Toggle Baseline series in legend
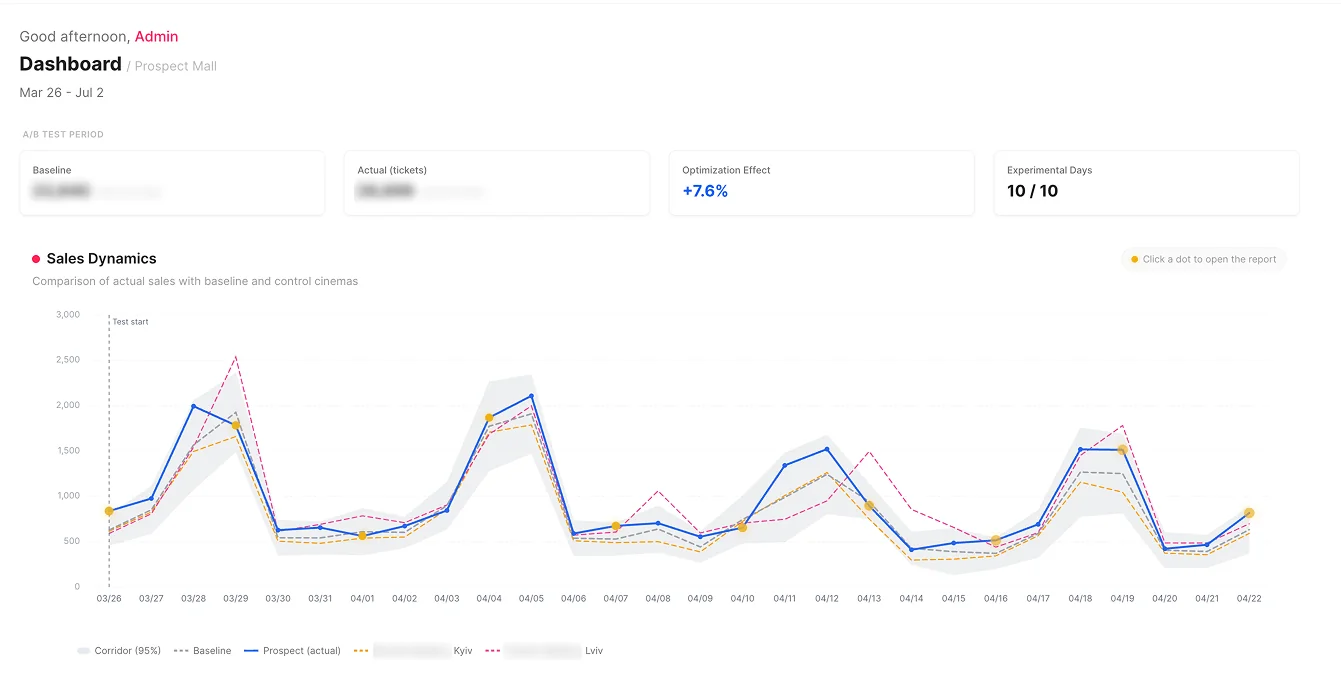The image size is (1341, 679). pyautogui.click(x=203, y=651)
